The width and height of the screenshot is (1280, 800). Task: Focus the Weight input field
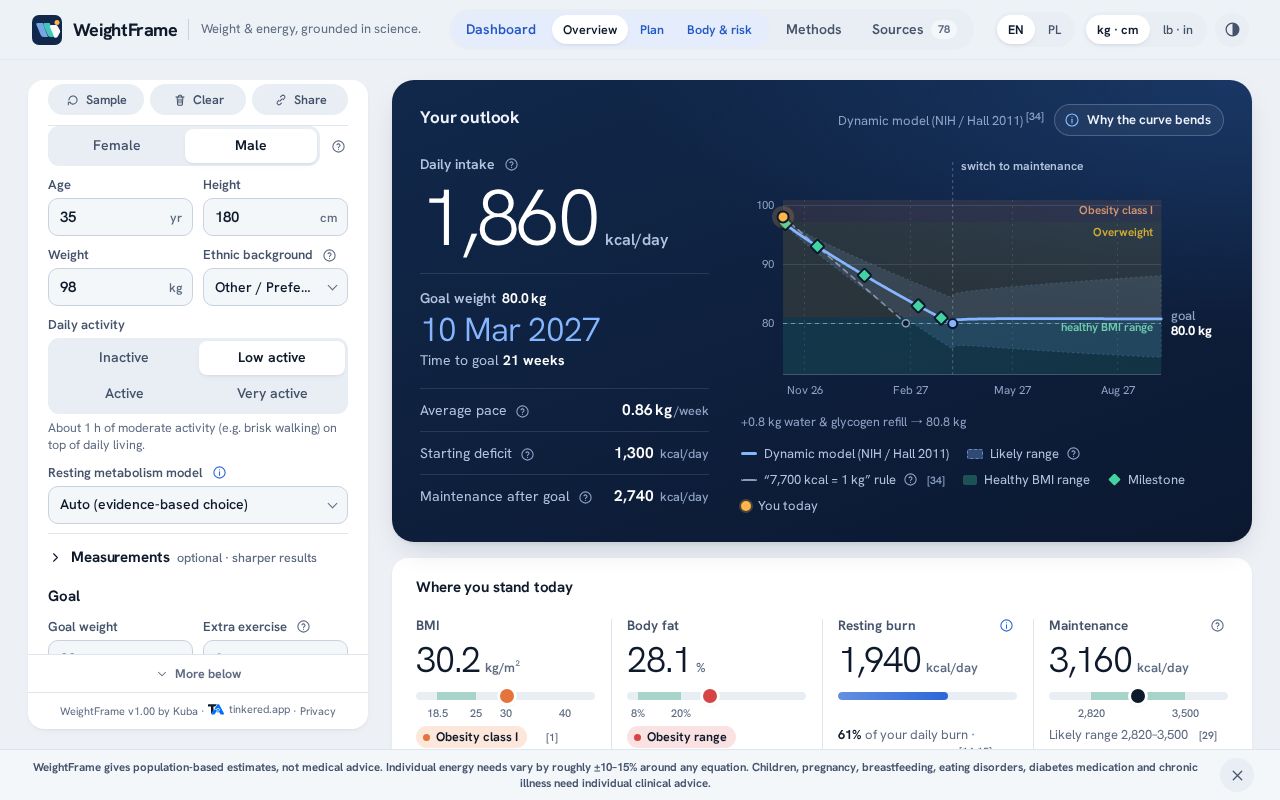click(x=120, y=287)
